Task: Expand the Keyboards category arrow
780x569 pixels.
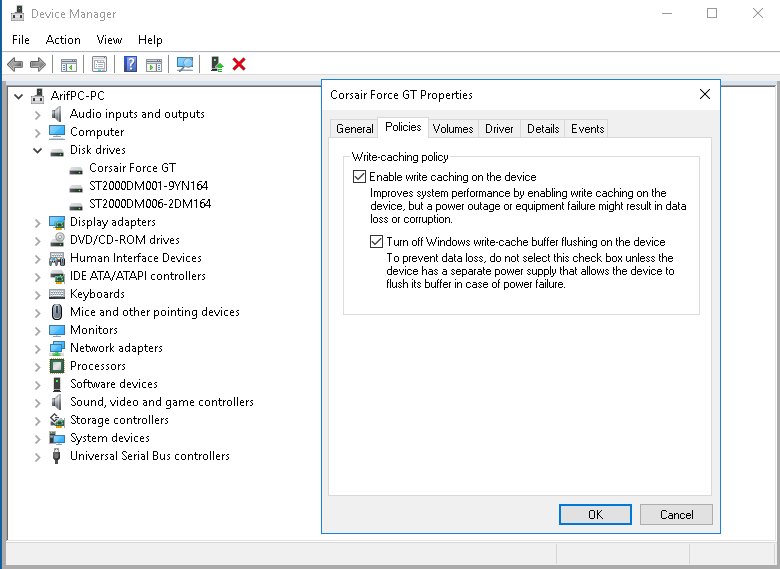Action: [37, 295]
